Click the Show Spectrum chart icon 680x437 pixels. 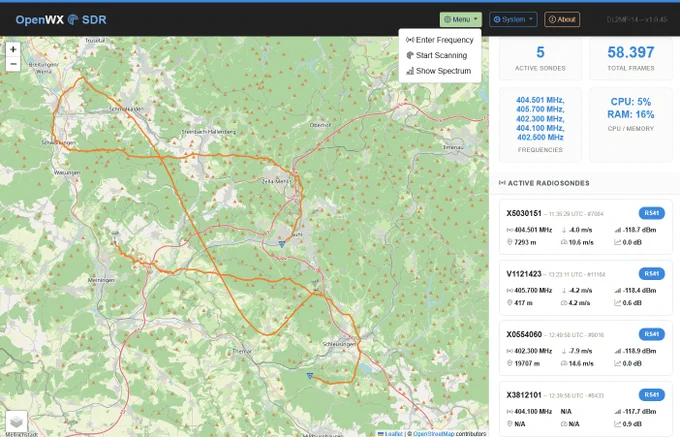tap(410, 71)
